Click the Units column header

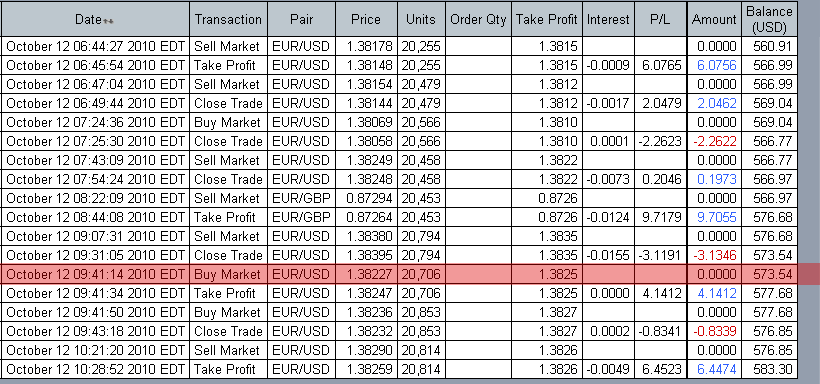click(x=421, y=19)
